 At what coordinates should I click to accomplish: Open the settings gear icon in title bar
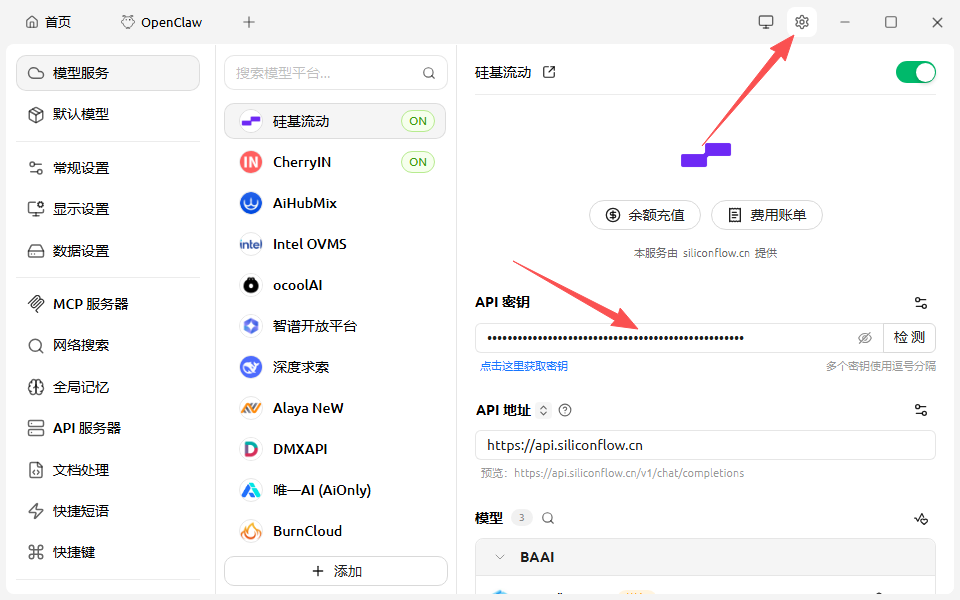tap(801, 22)
